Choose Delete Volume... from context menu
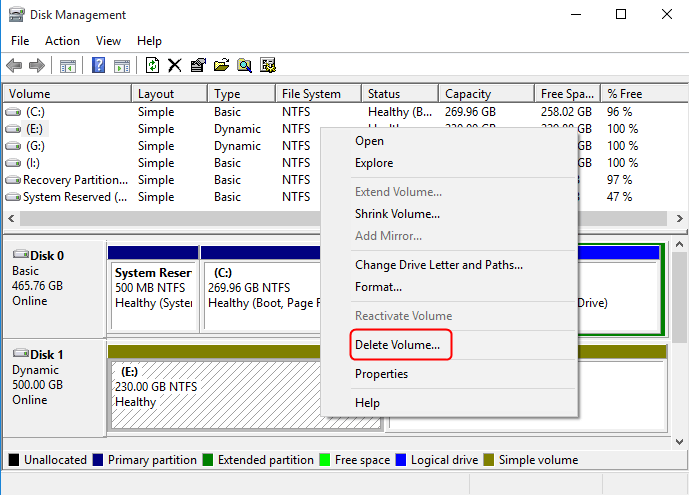This screenshot has height=495, width=689. [x=397, y=345]
